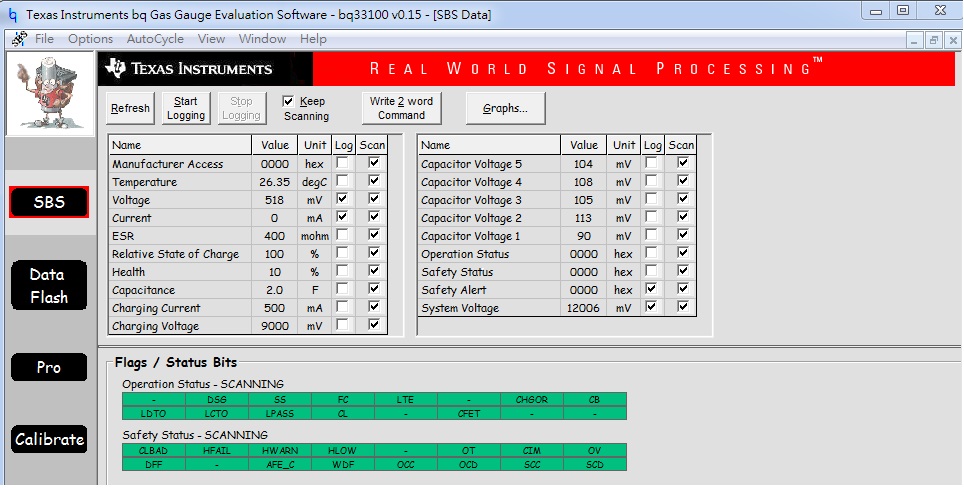
Task: Click the CLBAD safety status bit
Action: (154, 451)
